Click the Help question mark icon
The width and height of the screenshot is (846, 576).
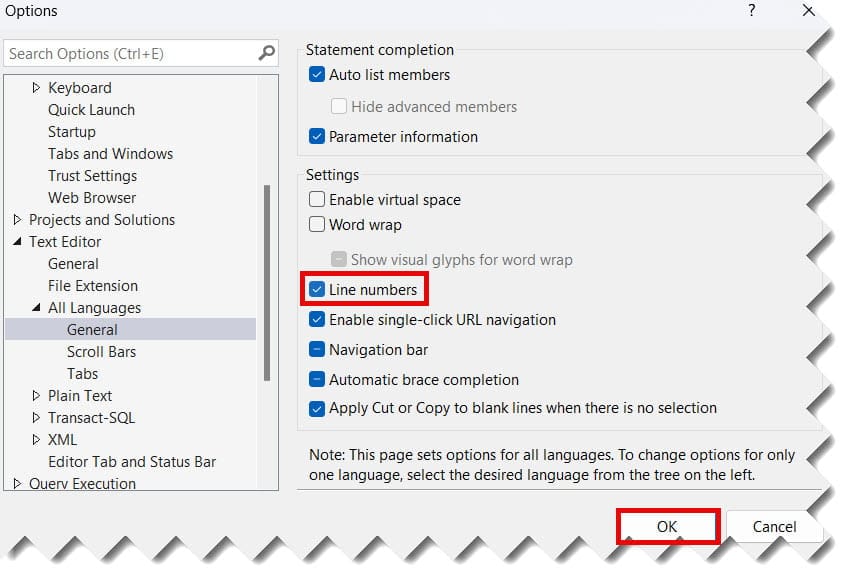point(751,11)
